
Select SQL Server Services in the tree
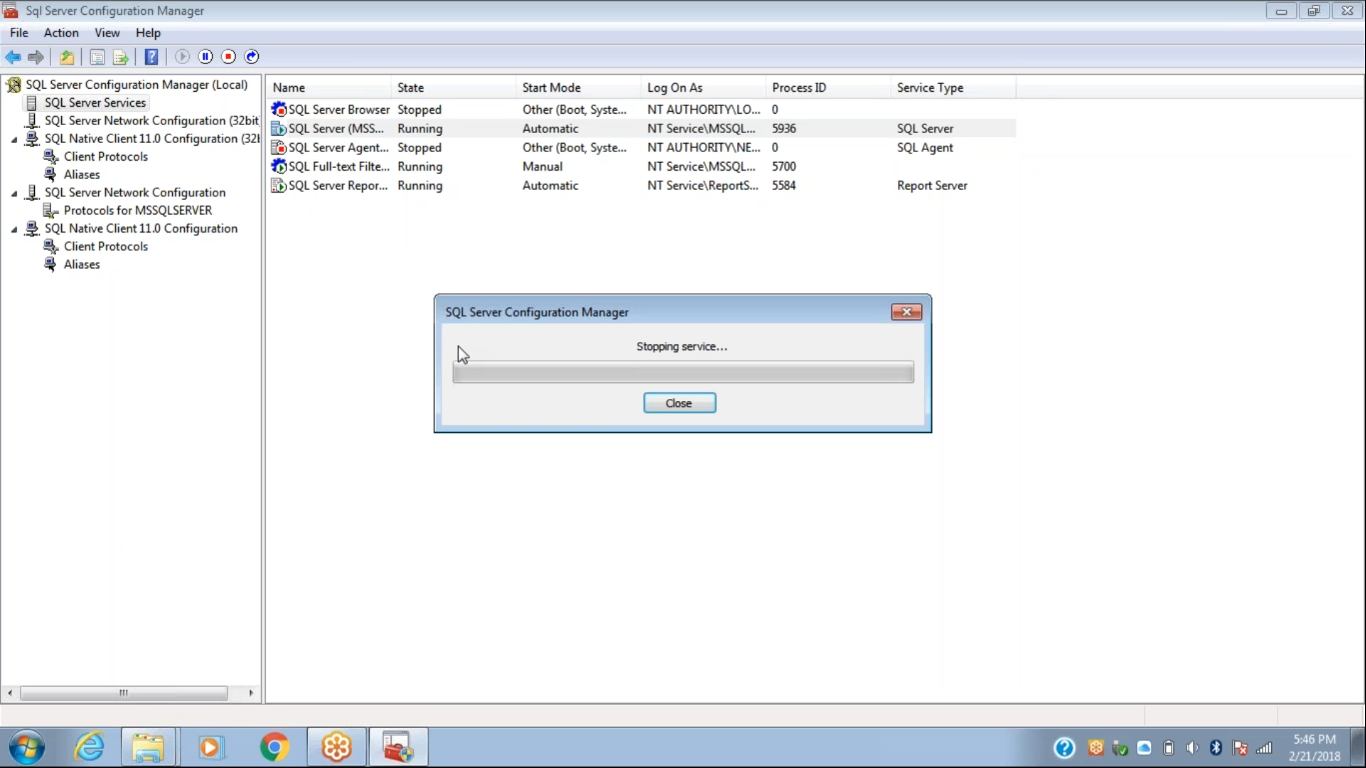pos(95,103)
